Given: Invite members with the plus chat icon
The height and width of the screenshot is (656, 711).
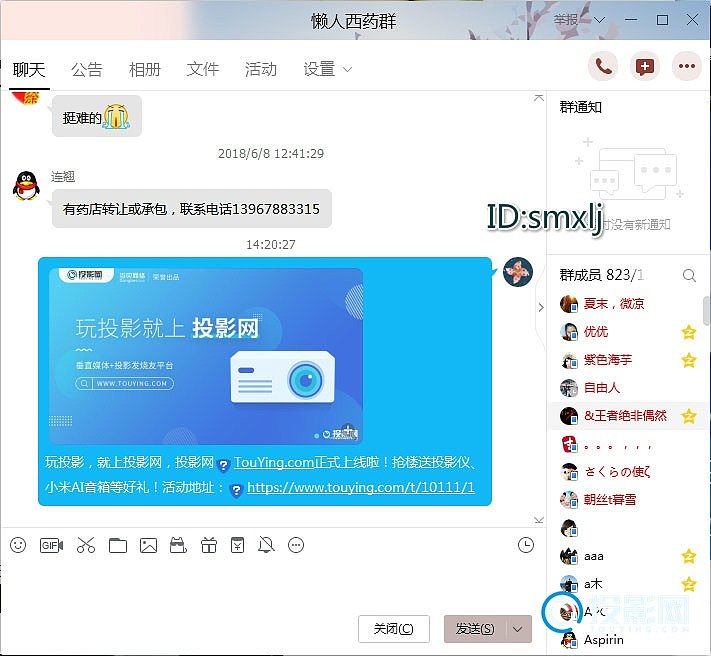Looking at the screenshot, I should [645, 67].
